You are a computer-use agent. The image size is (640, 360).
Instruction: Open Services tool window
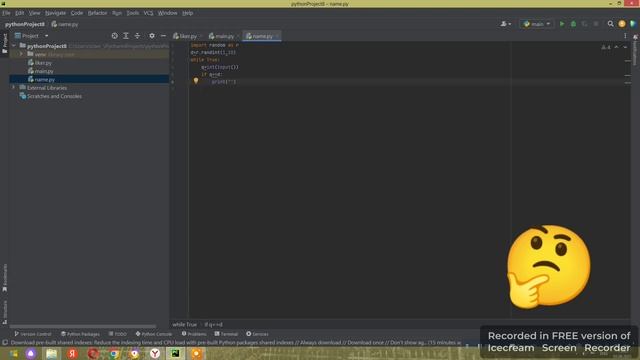257,334
